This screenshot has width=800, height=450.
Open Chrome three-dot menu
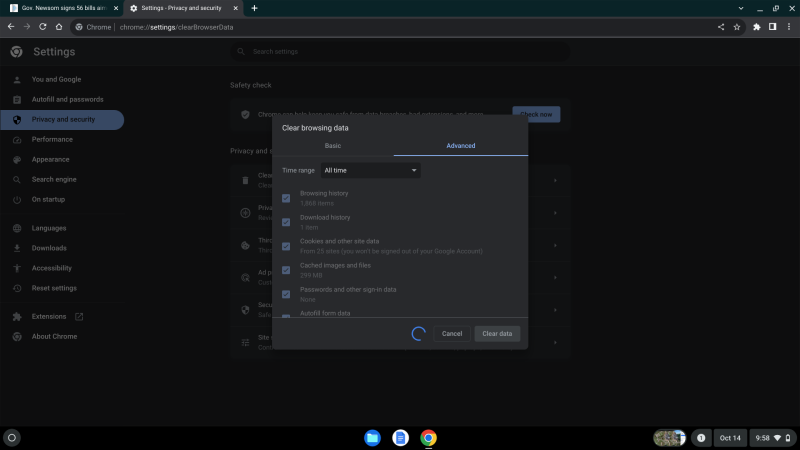click(x=788, y=27)
